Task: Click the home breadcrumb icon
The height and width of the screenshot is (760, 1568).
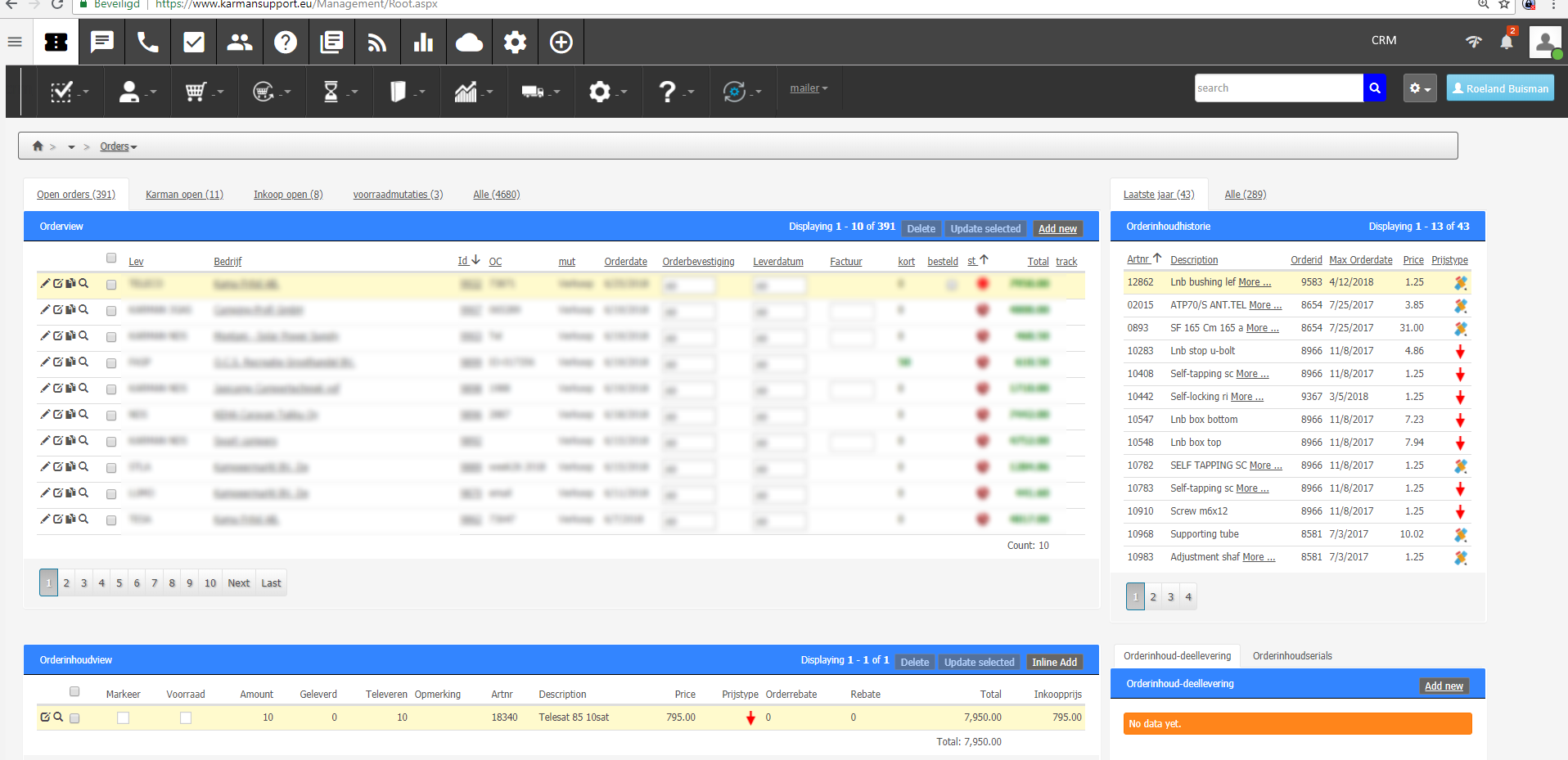Action: pos(38,146)
